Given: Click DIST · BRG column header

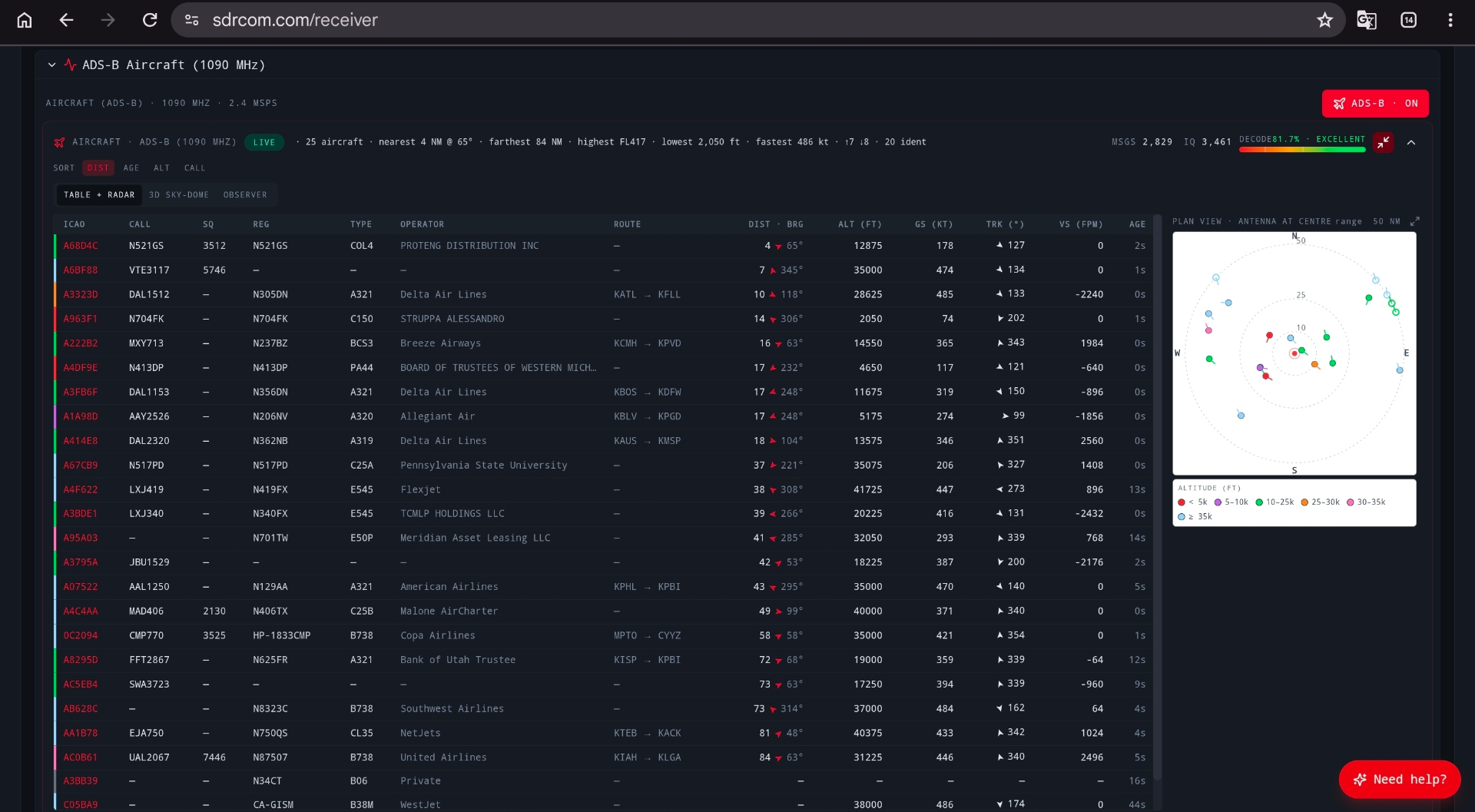Looking at the screenshot, I should click(x=776, y=224).
